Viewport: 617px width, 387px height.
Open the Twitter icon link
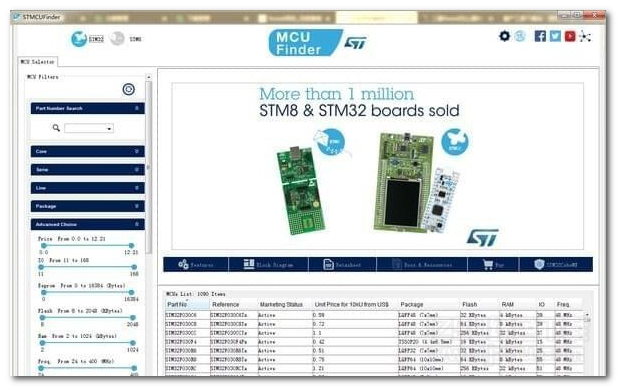tap(555, 36)
